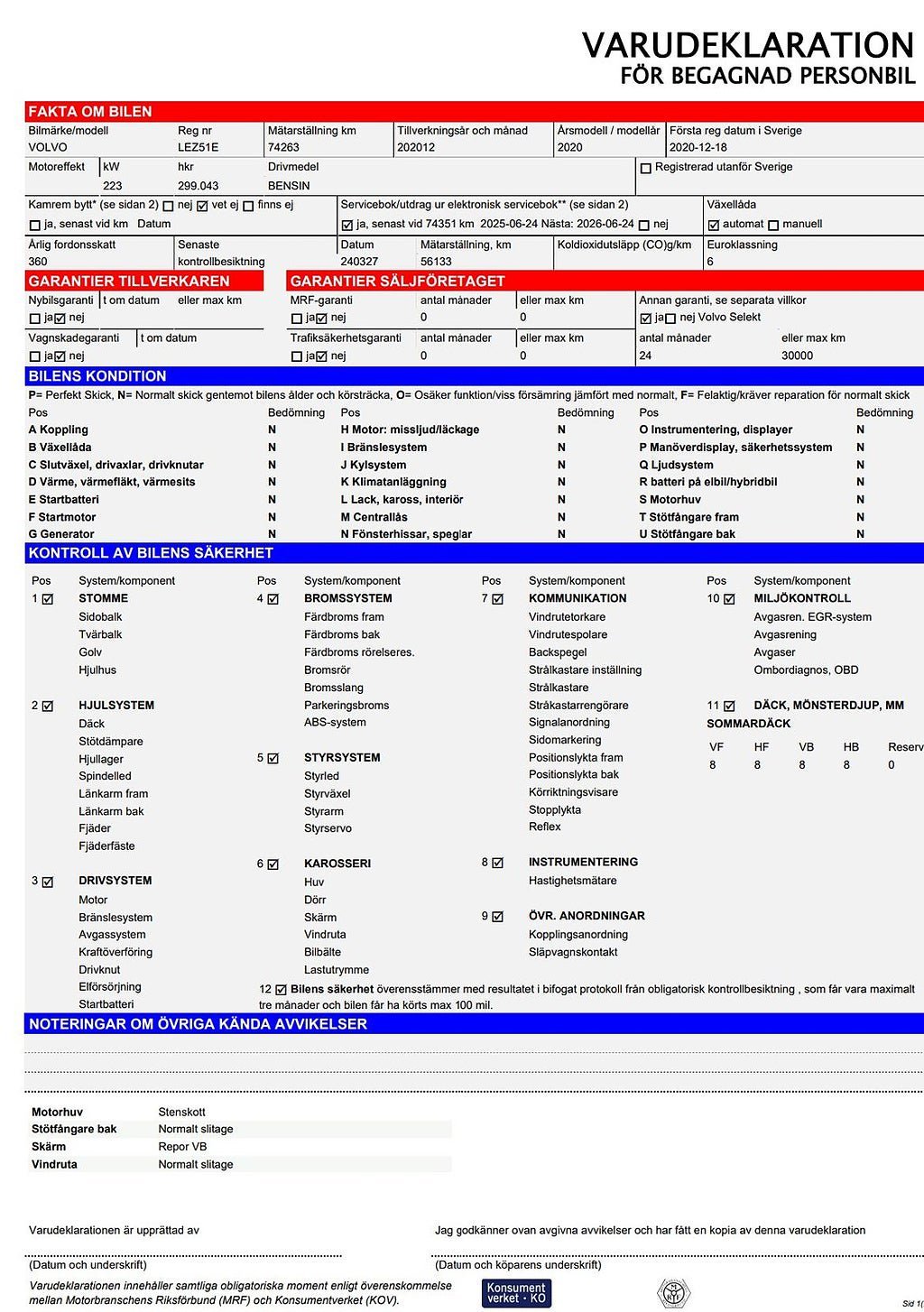The image size is (924, 1312).
Task: Uncheck the 'automat' gearbox checkbox
Action: pos(714,225)
